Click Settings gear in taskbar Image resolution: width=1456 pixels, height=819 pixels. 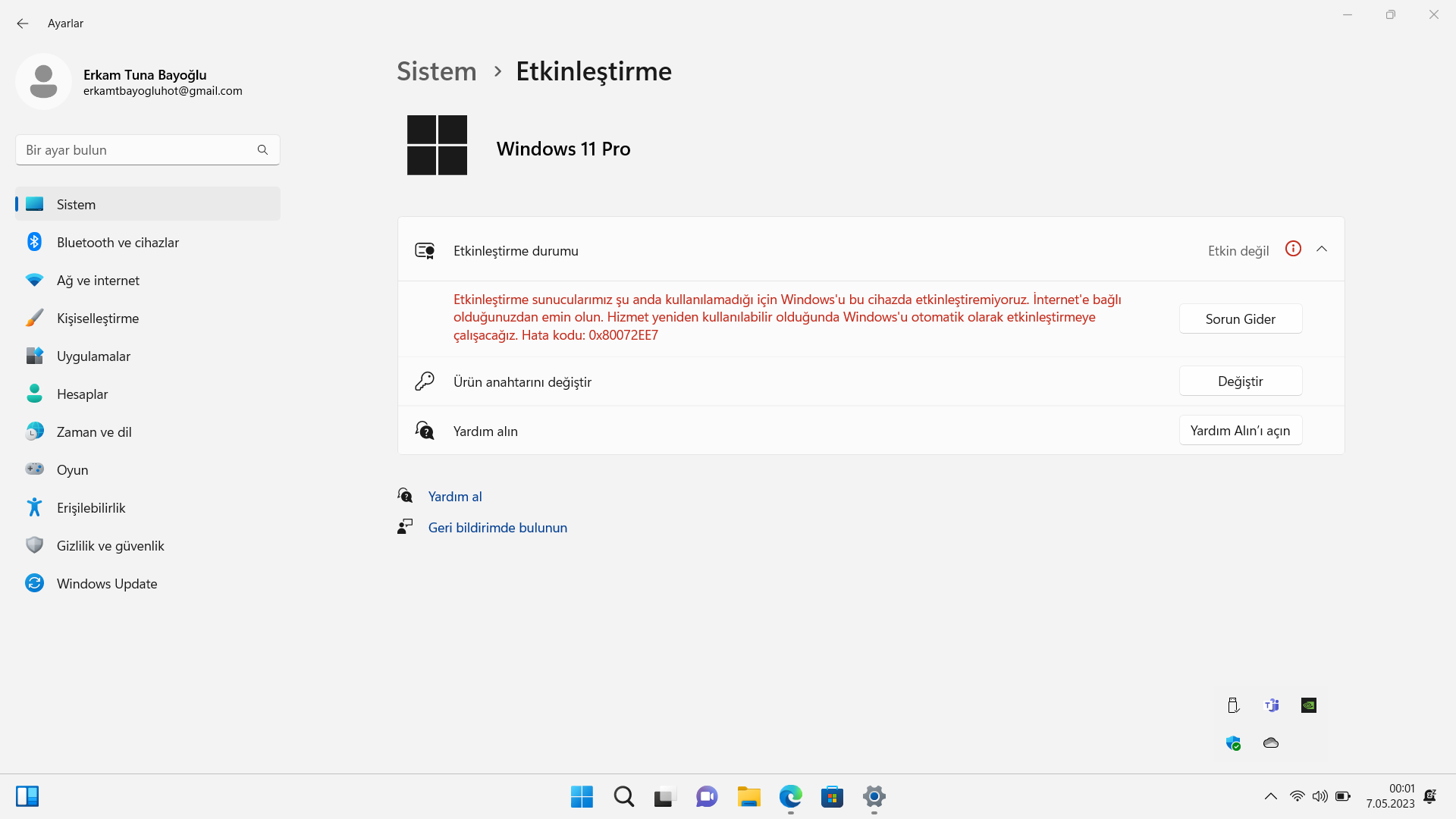pyautogui.click(x=874, y=796)
